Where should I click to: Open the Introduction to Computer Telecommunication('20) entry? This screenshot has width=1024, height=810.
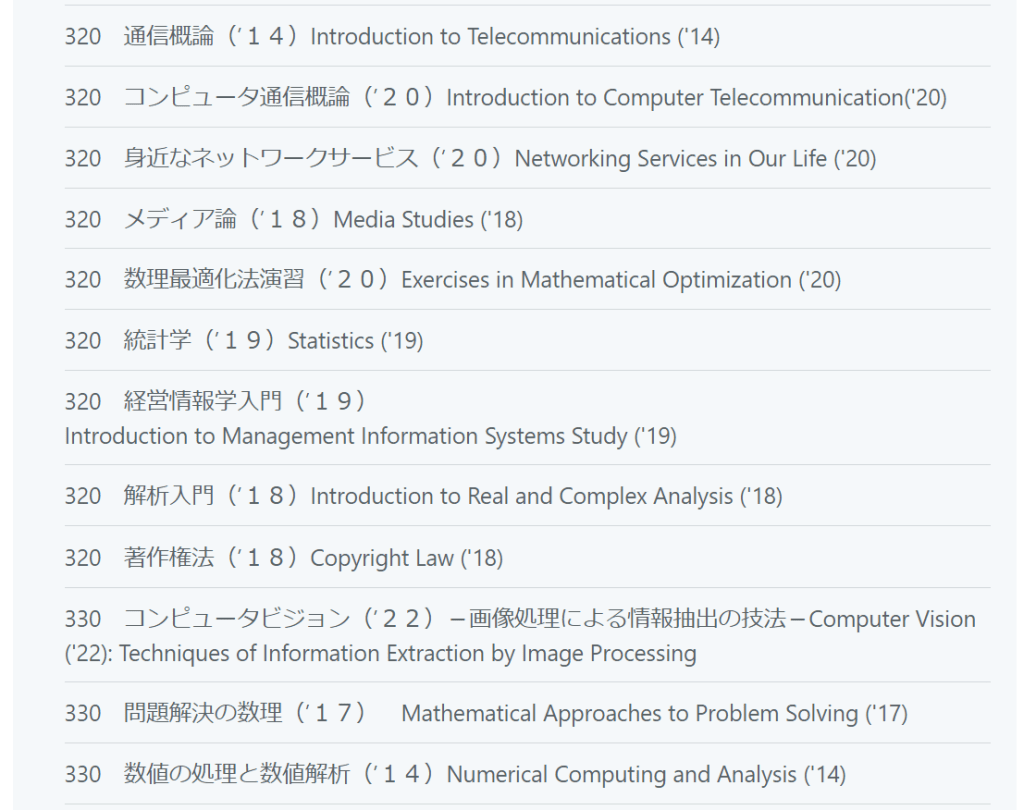[x=696, y=98]
